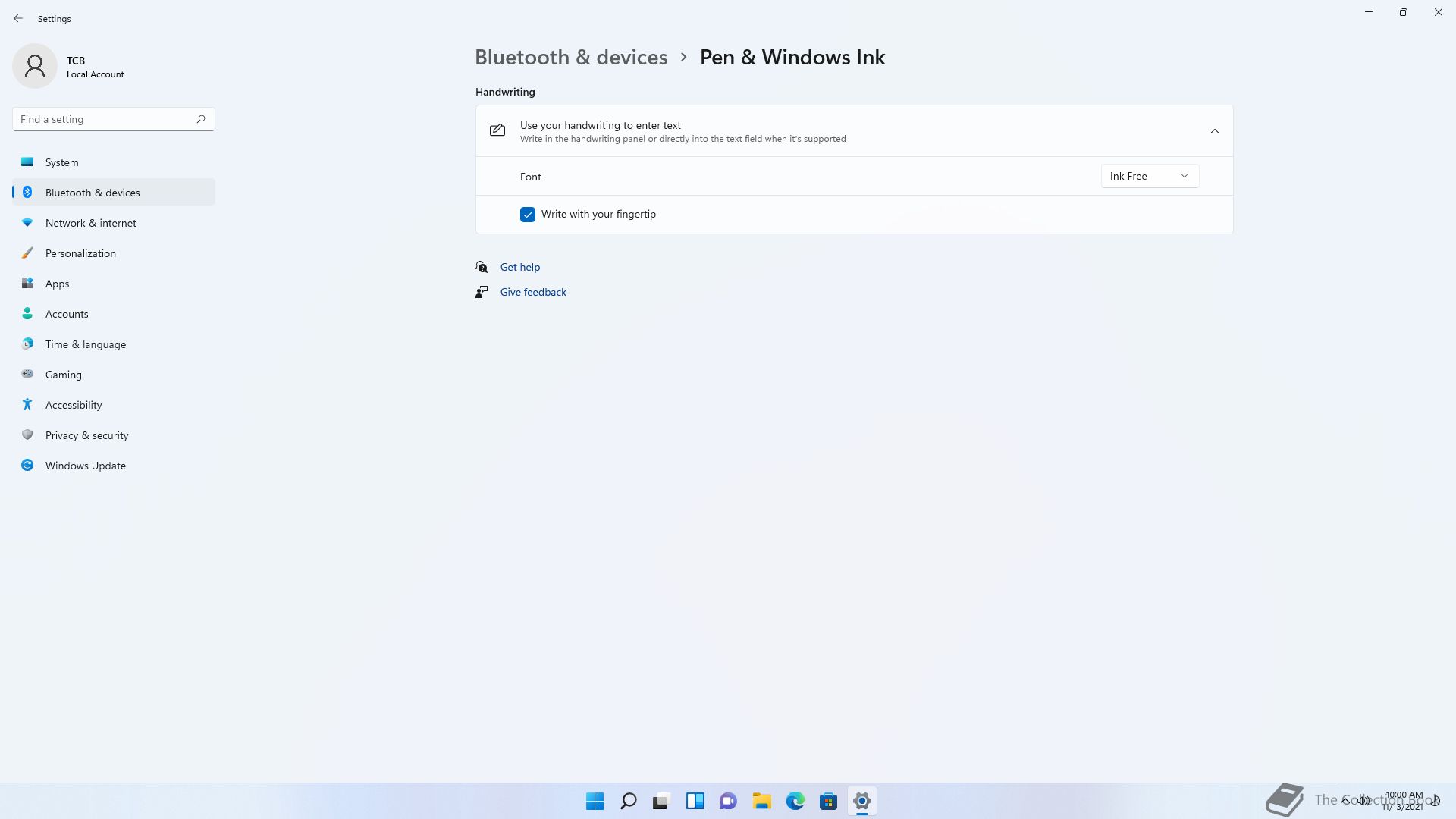Image resolution: width=1456 pixels, height=819 pixels.
Task: Close the Settings window
Action: (1439, 12)
